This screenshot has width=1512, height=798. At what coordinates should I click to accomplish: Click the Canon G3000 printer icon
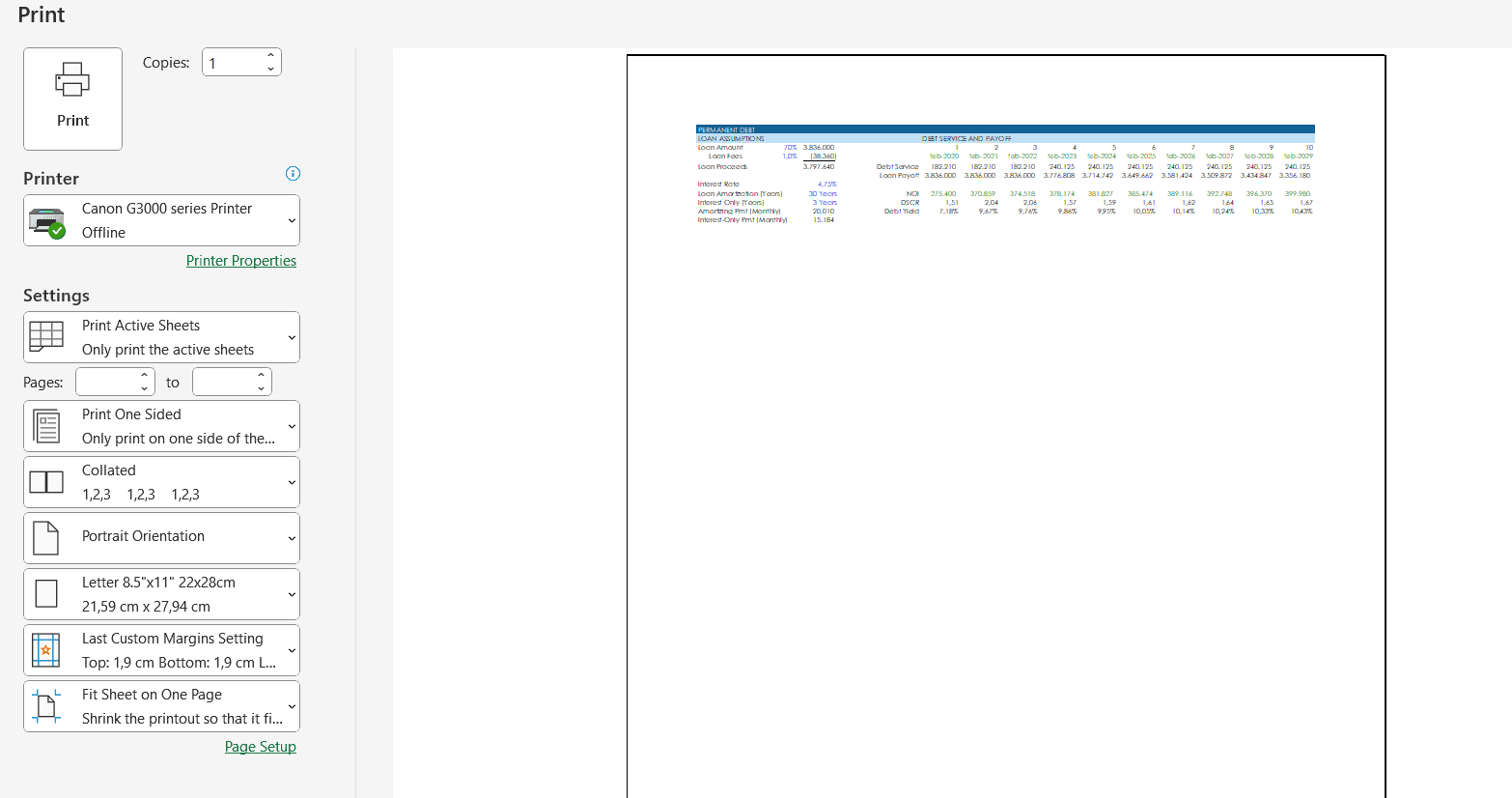click(46, 221)
